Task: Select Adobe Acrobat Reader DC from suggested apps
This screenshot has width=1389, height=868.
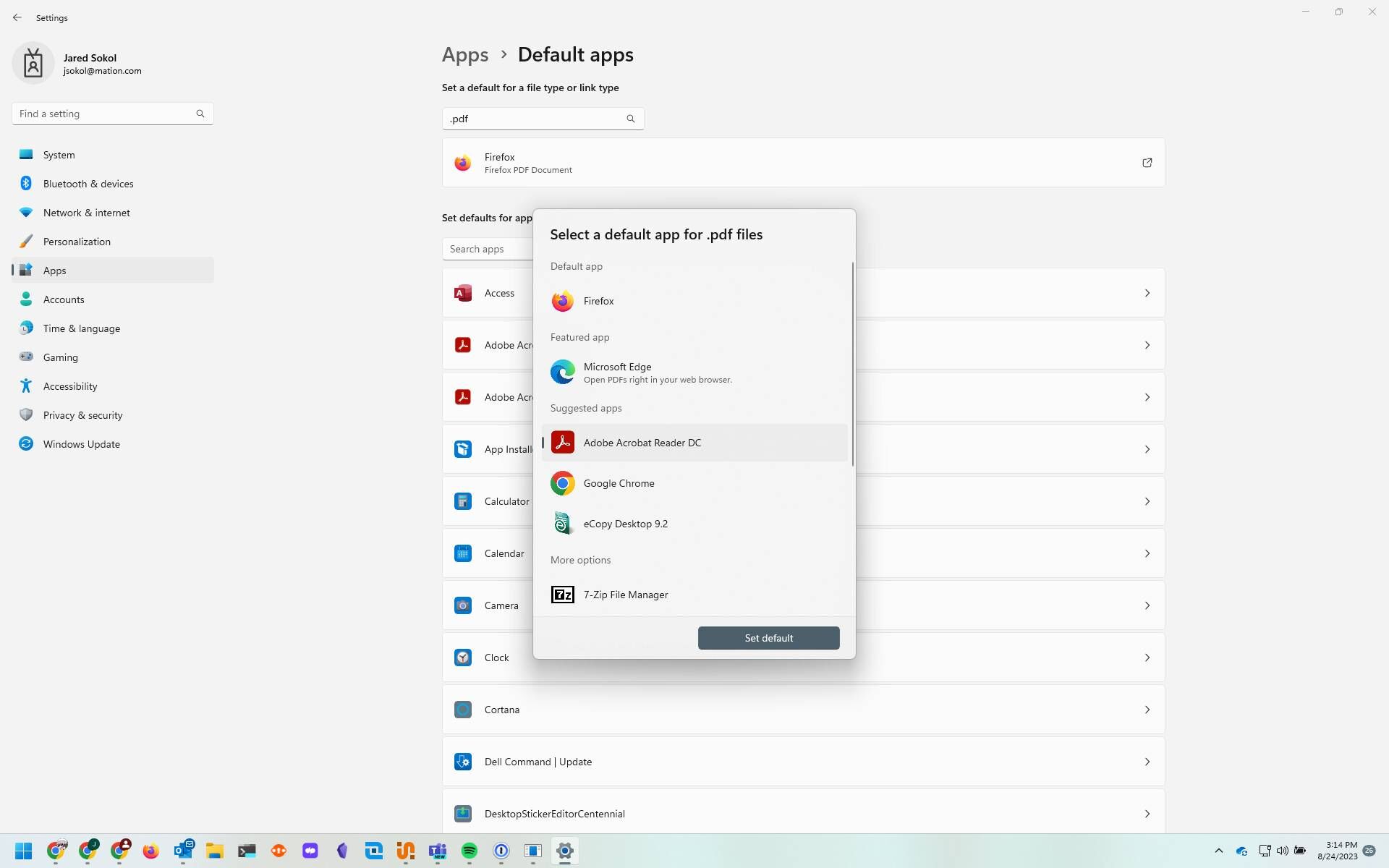Action: point(641,442)
